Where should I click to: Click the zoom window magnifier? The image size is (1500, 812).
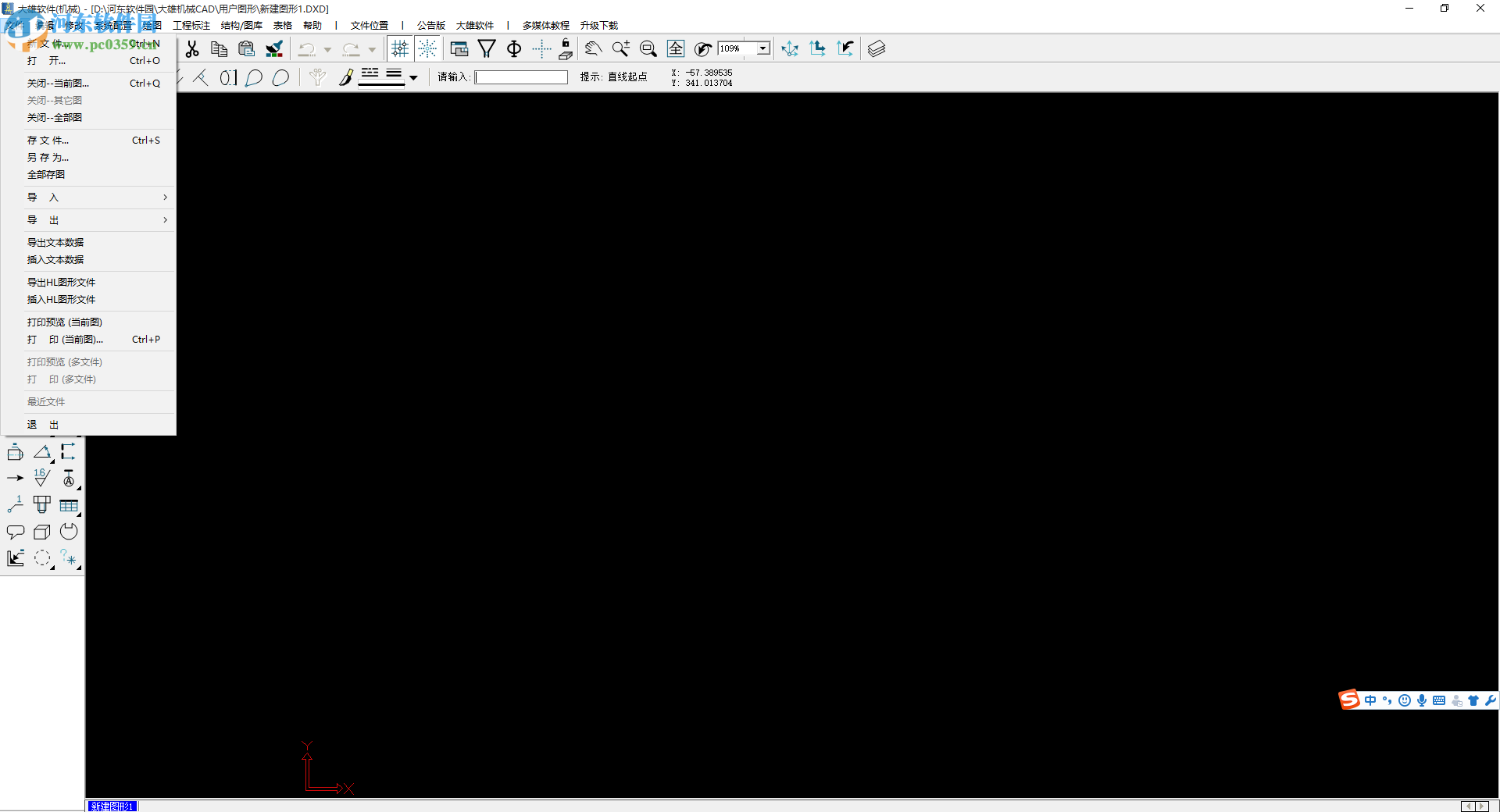coord(648,49)
